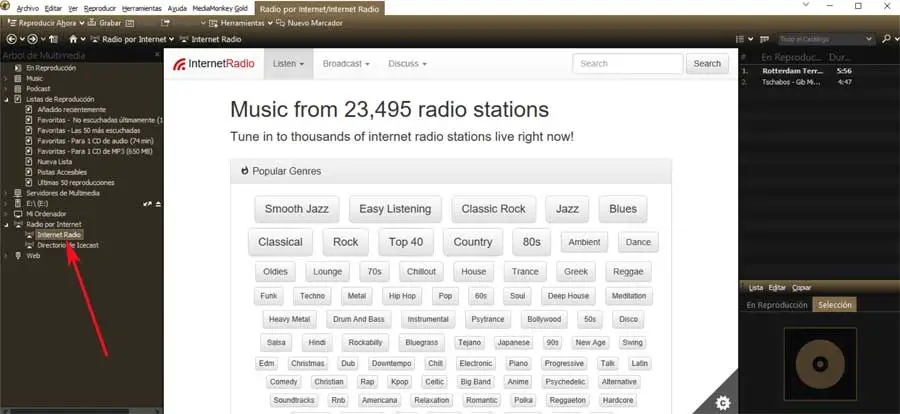Open the Discuss dropdown menu
Viewport: 900px width, 414px height.
[408, 64]
